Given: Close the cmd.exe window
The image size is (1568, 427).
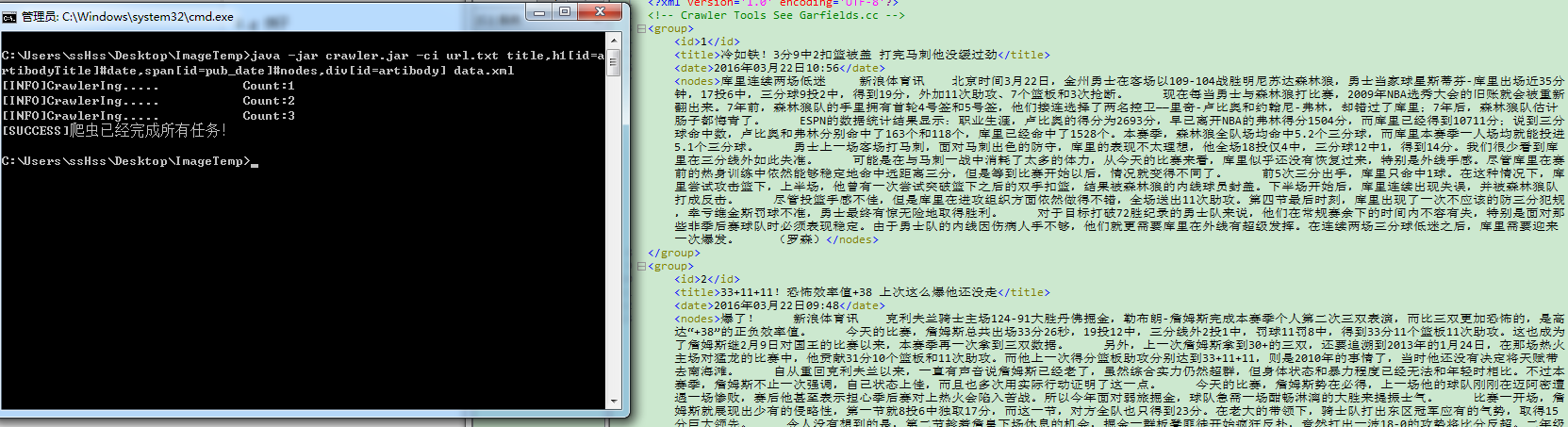Looking at the screenshot, I should (x=601, y=12).
